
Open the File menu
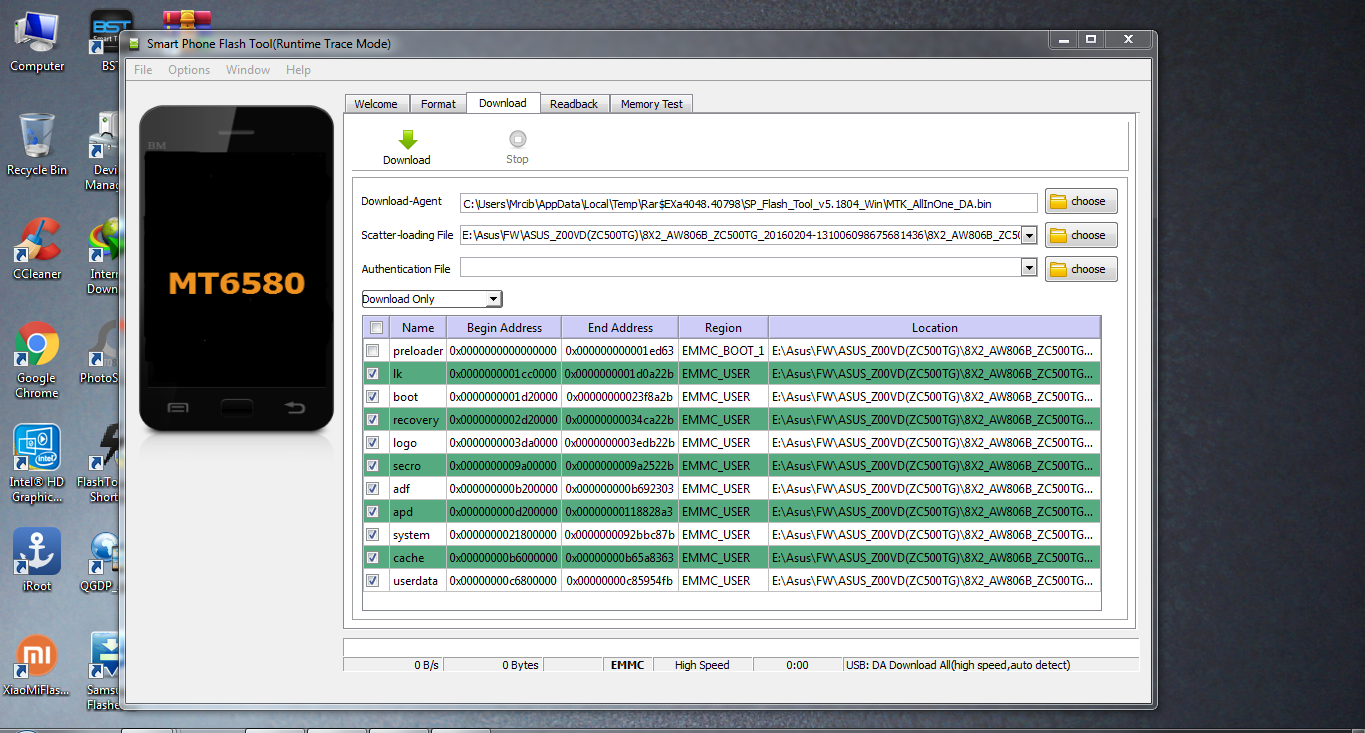pyautogui.click(x=143, y=70)
